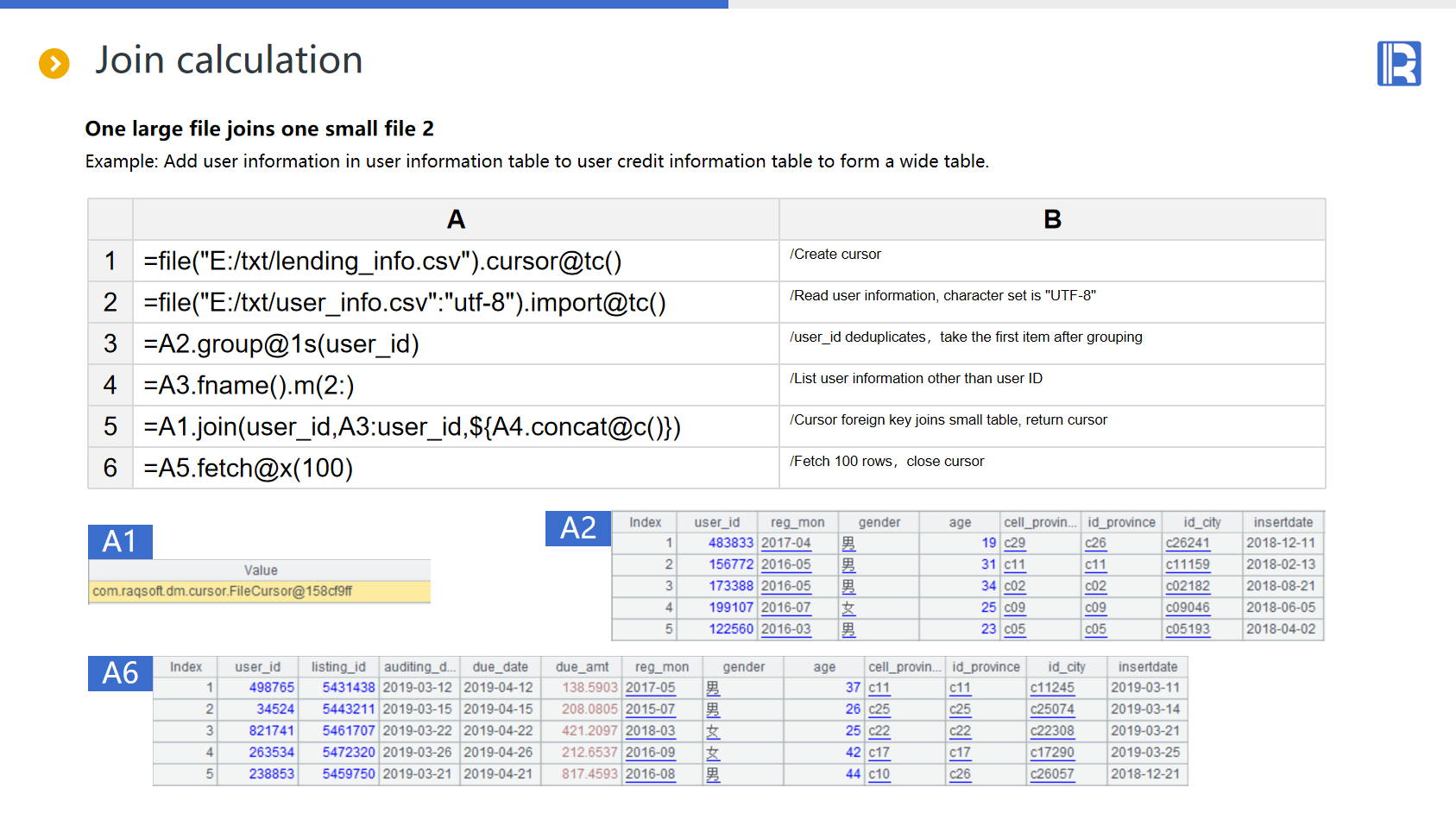This screenshot has width=1456, height=819.
Task: Click the FileCursor value cell under A1
Action: point(259,591)
